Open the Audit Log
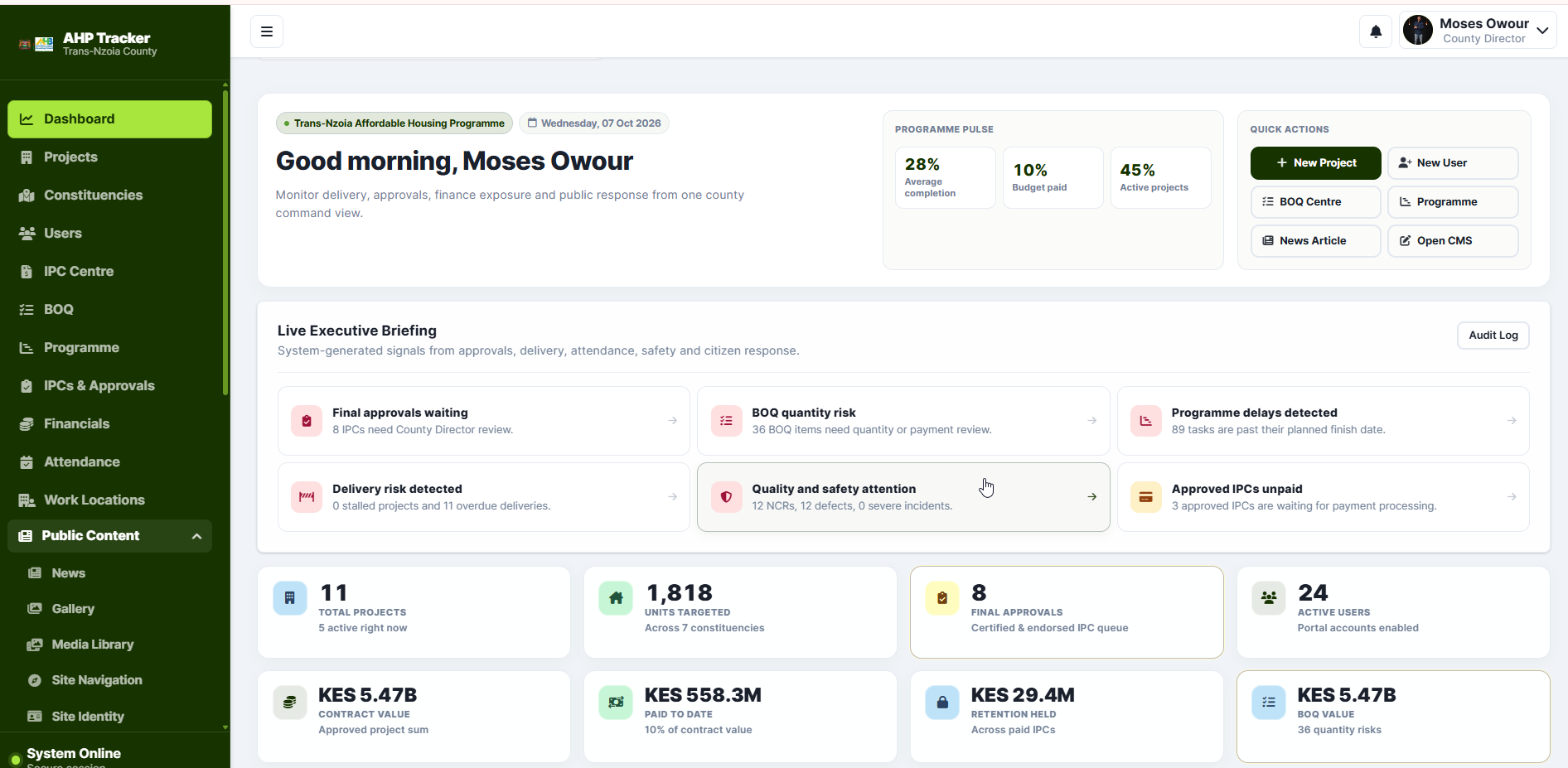The width and height of the screenshot is (1568, 768). coord(1493,336)
